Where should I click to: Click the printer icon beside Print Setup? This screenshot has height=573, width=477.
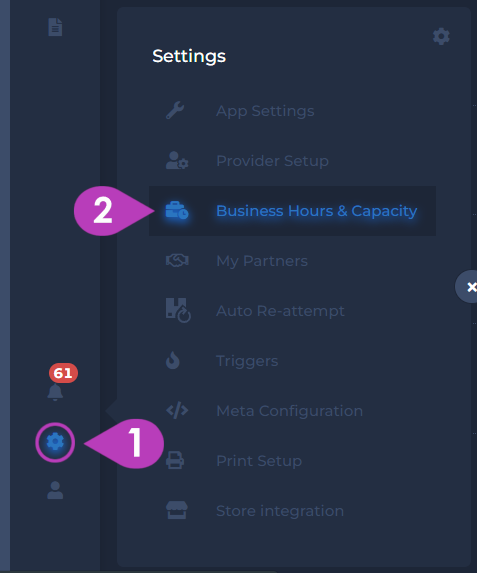click(x=175, y=460)
